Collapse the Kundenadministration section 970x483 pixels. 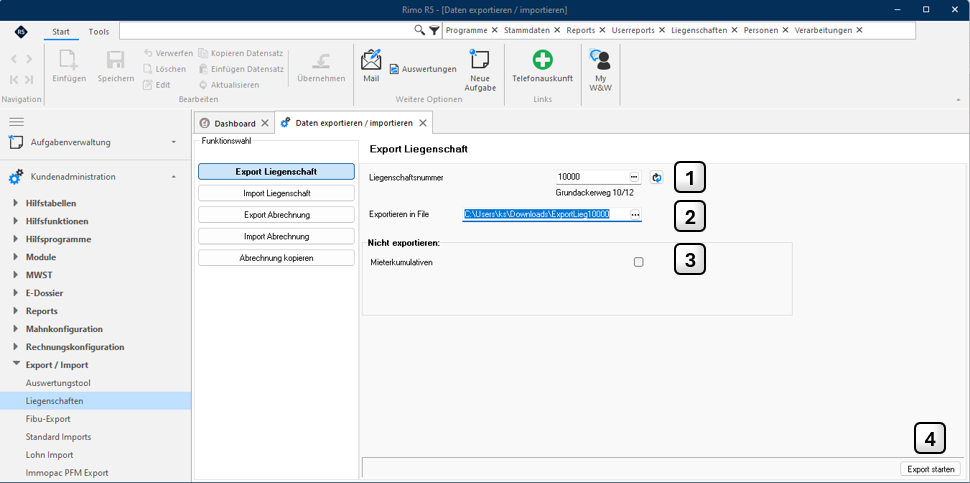click(x=174, y=177)
